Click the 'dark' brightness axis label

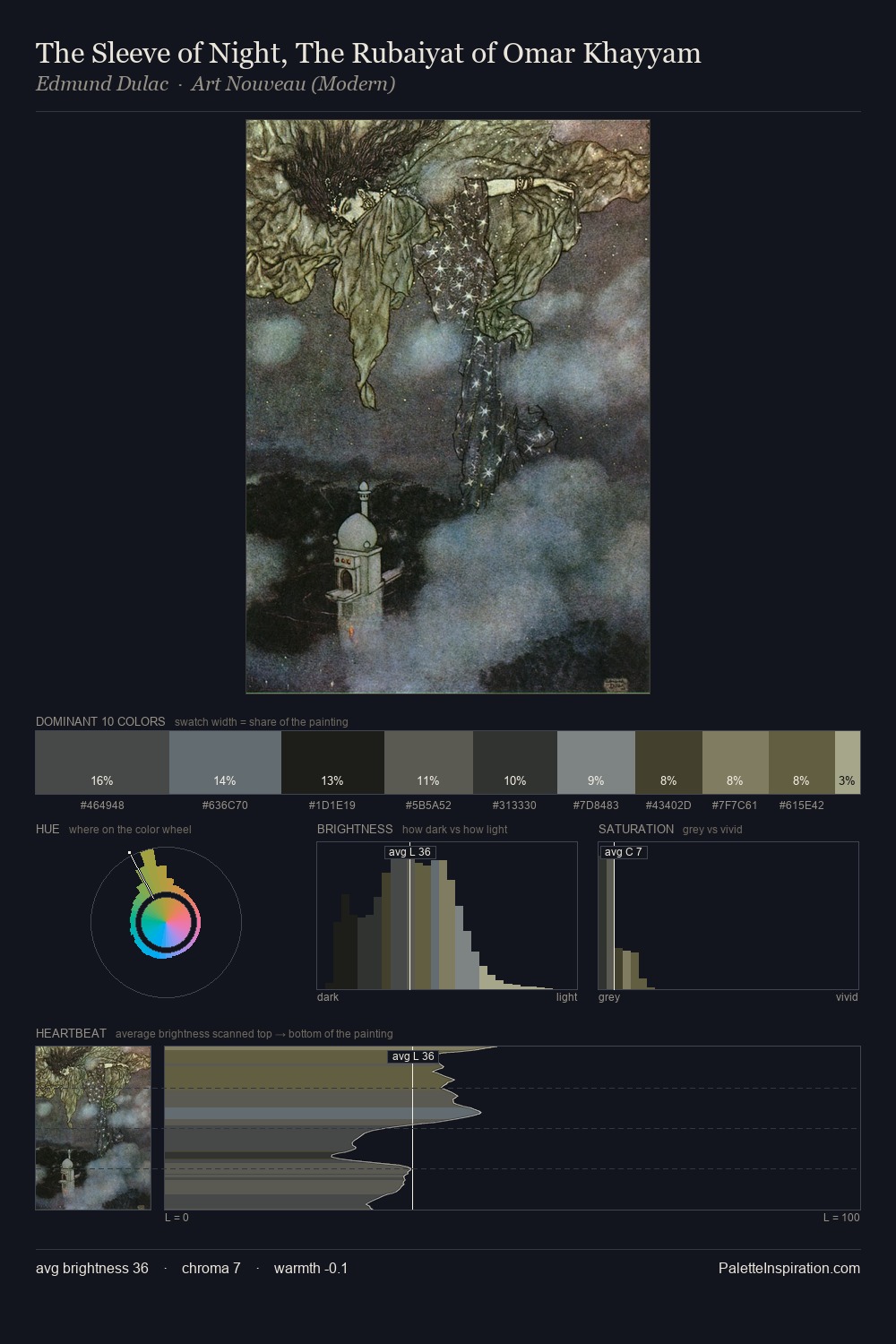click(328, 997)
